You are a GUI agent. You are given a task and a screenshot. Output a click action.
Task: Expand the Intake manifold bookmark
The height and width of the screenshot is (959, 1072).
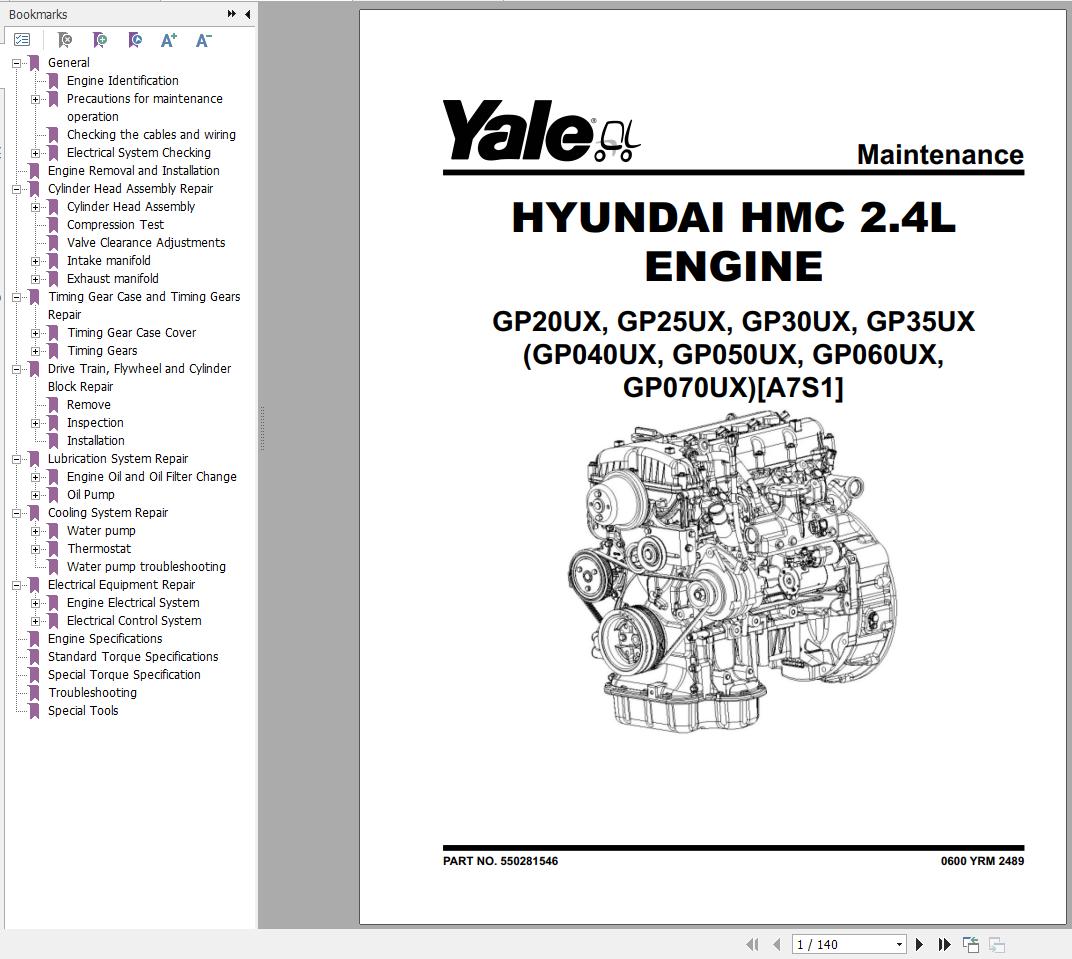pos(36,261)
